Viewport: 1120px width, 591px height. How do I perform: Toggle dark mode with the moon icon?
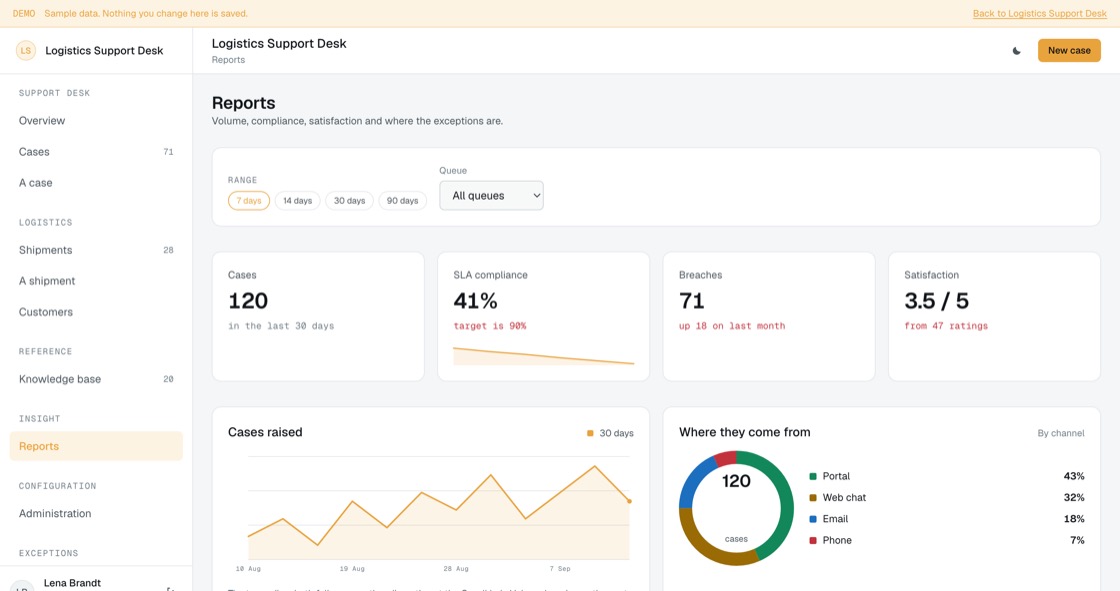[1016, 51]
